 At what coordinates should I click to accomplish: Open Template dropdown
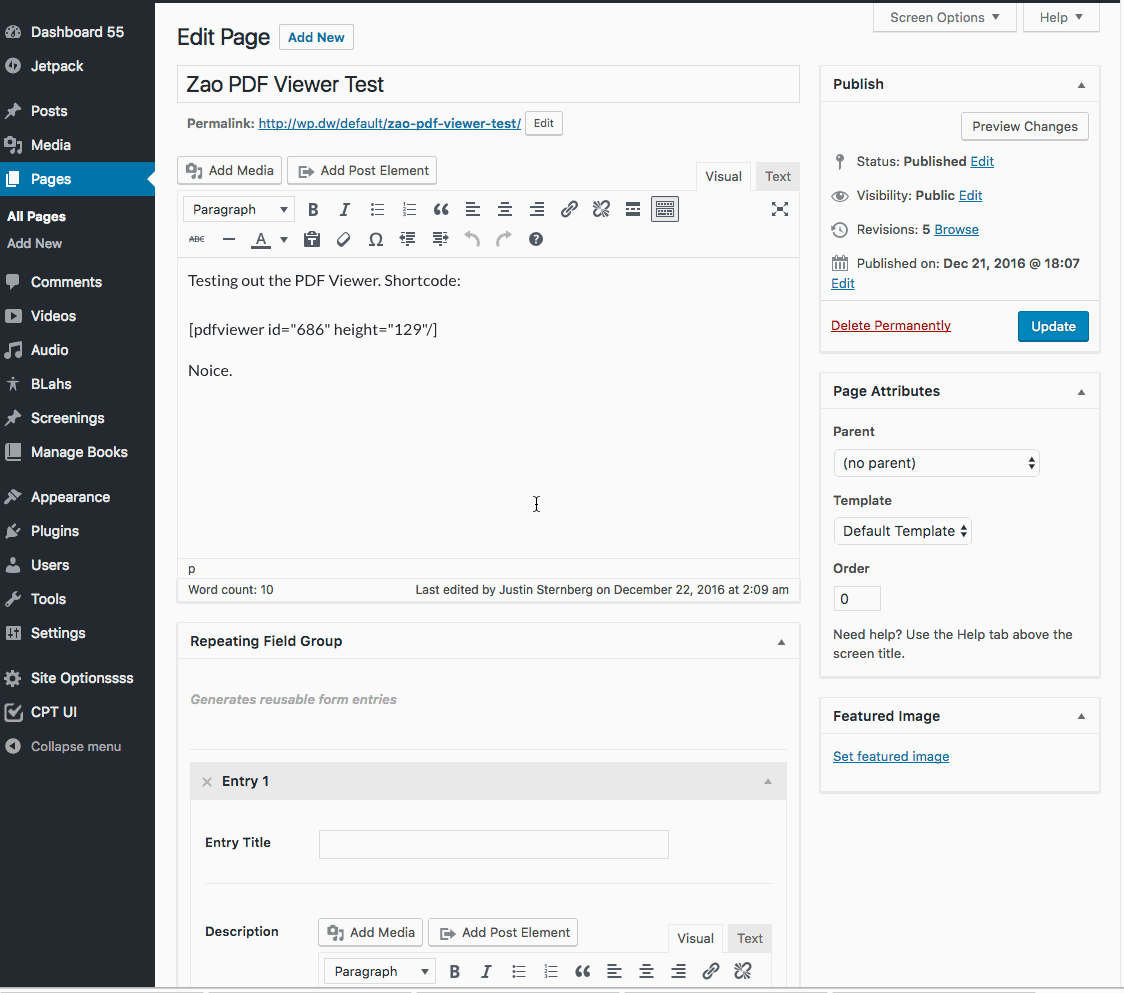[902, 531]
